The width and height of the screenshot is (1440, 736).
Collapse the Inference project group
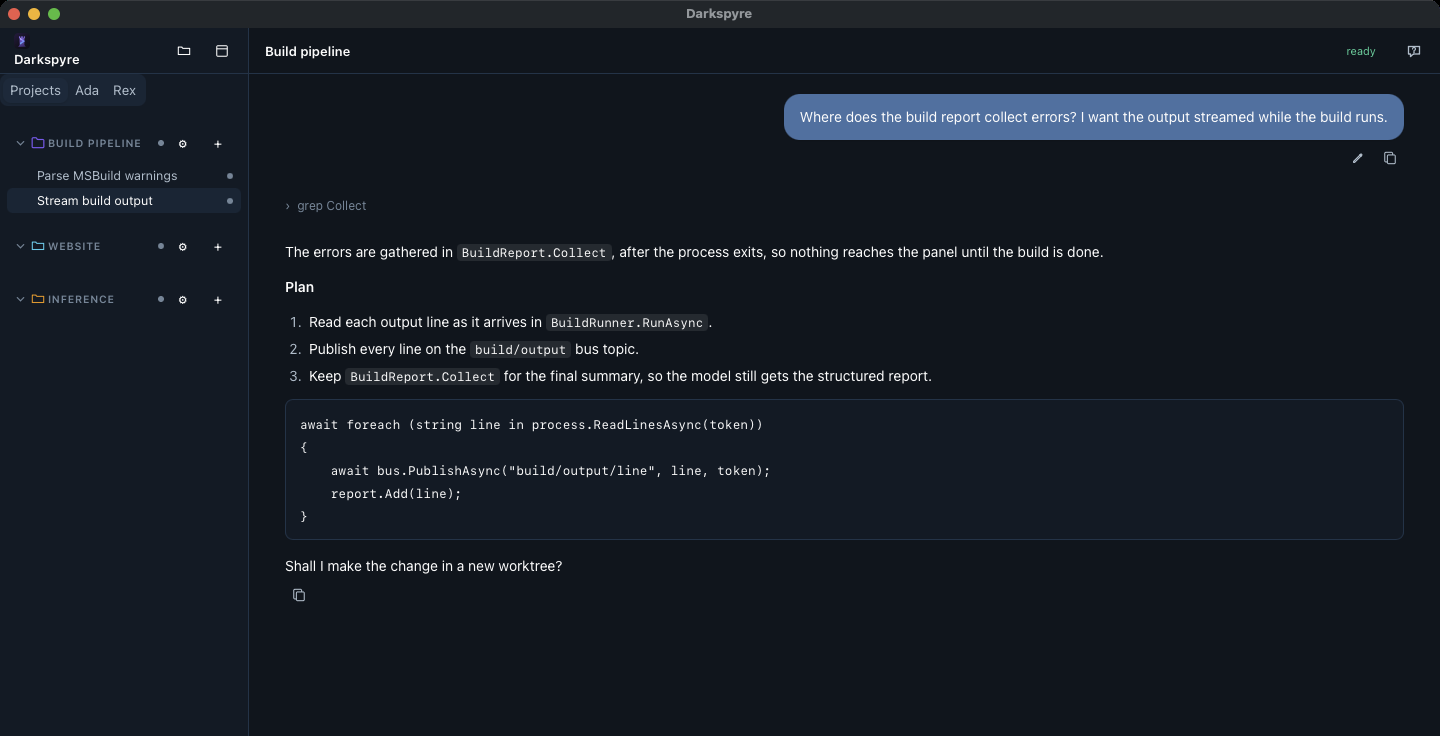coord(20,299)
